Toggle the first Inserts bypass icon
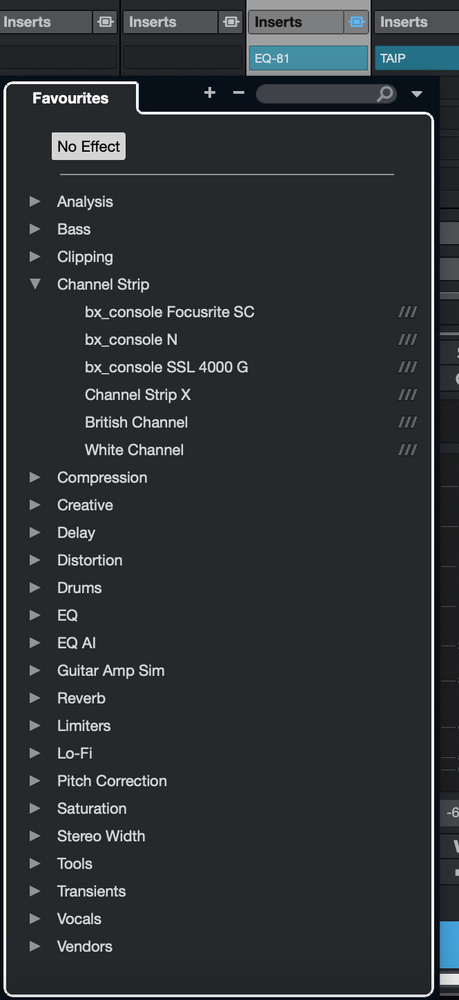459x1000 pixels. tap(104, 22)
